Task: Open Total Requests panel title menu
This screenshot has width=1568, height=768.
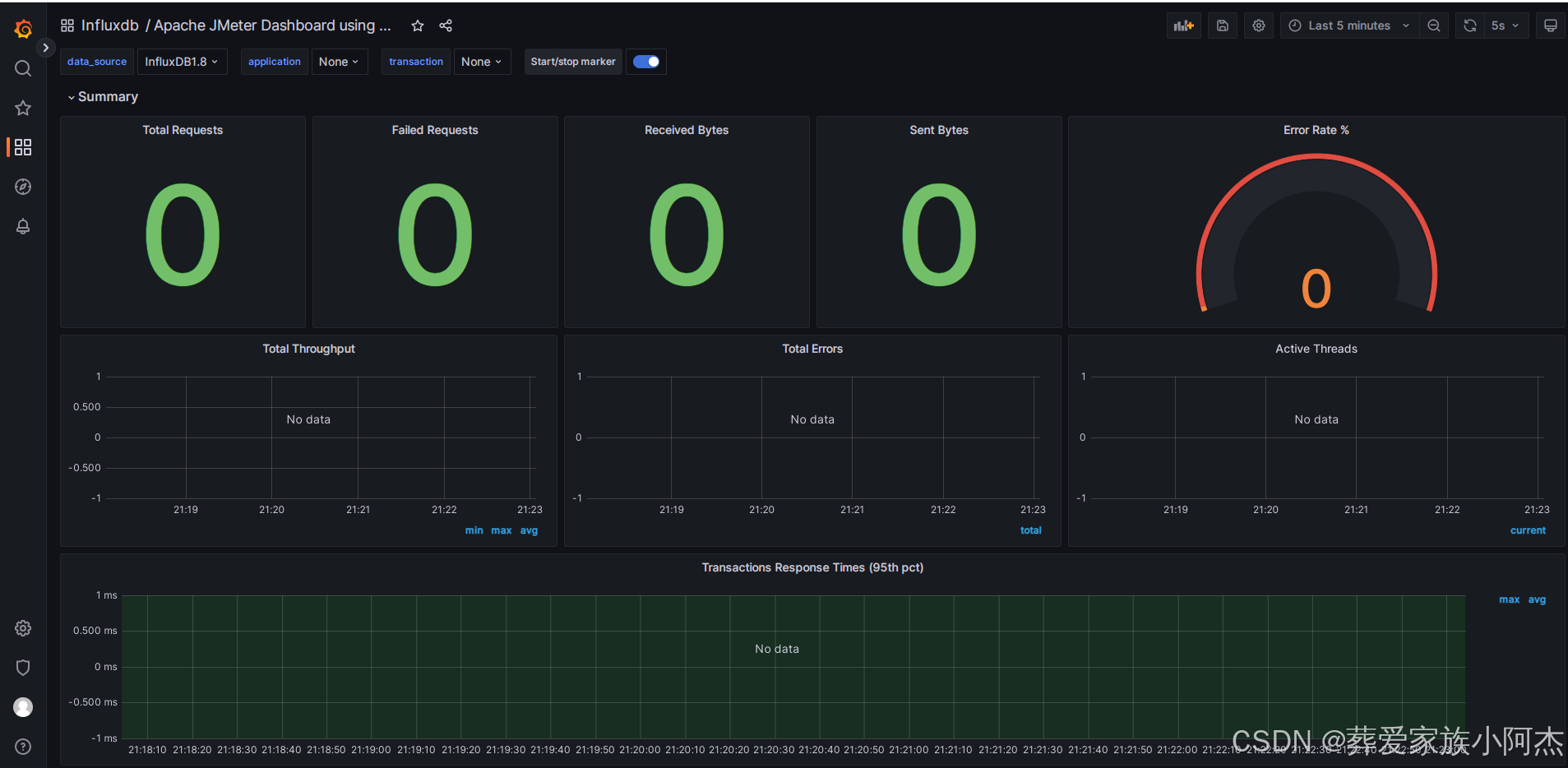Action: (183, 130)
